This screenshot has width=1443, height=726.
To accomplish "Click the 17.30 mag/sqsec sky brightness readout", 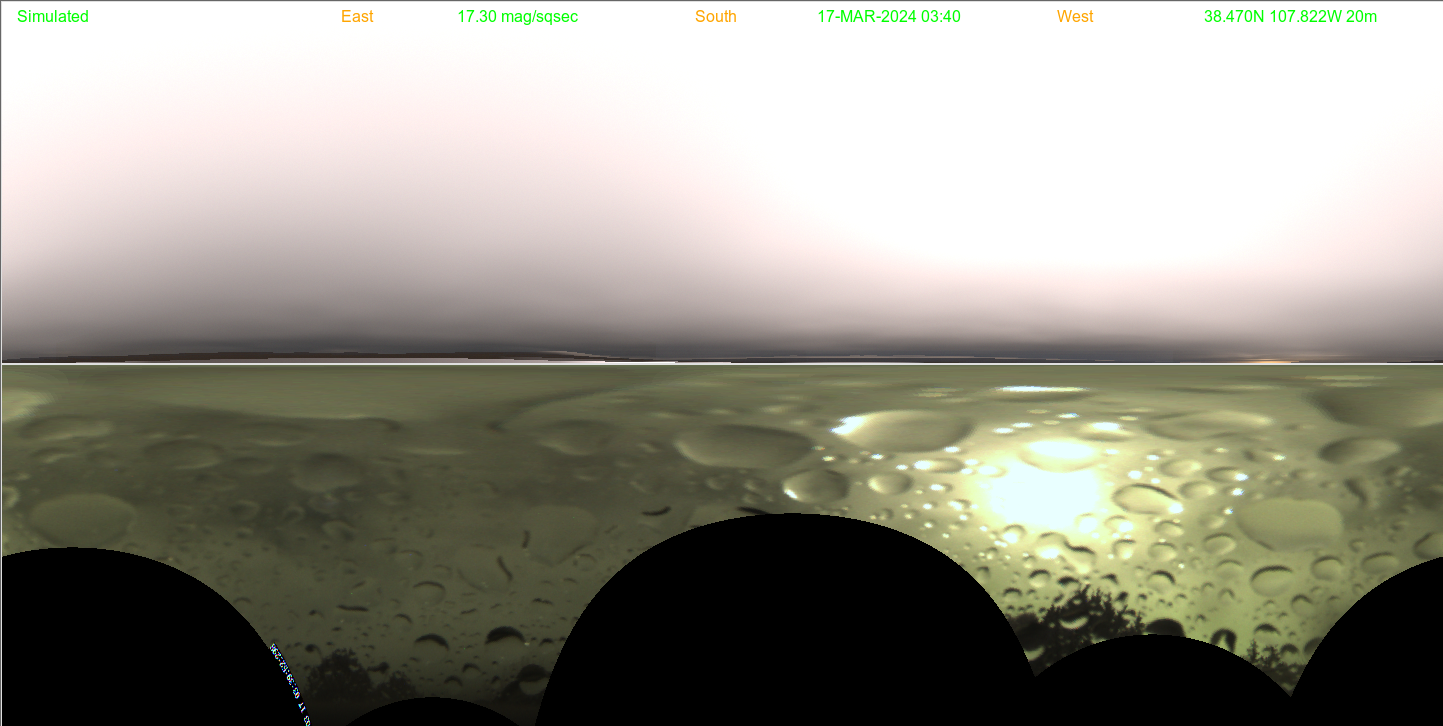I will pyautogui.click(x=517, y=17).
